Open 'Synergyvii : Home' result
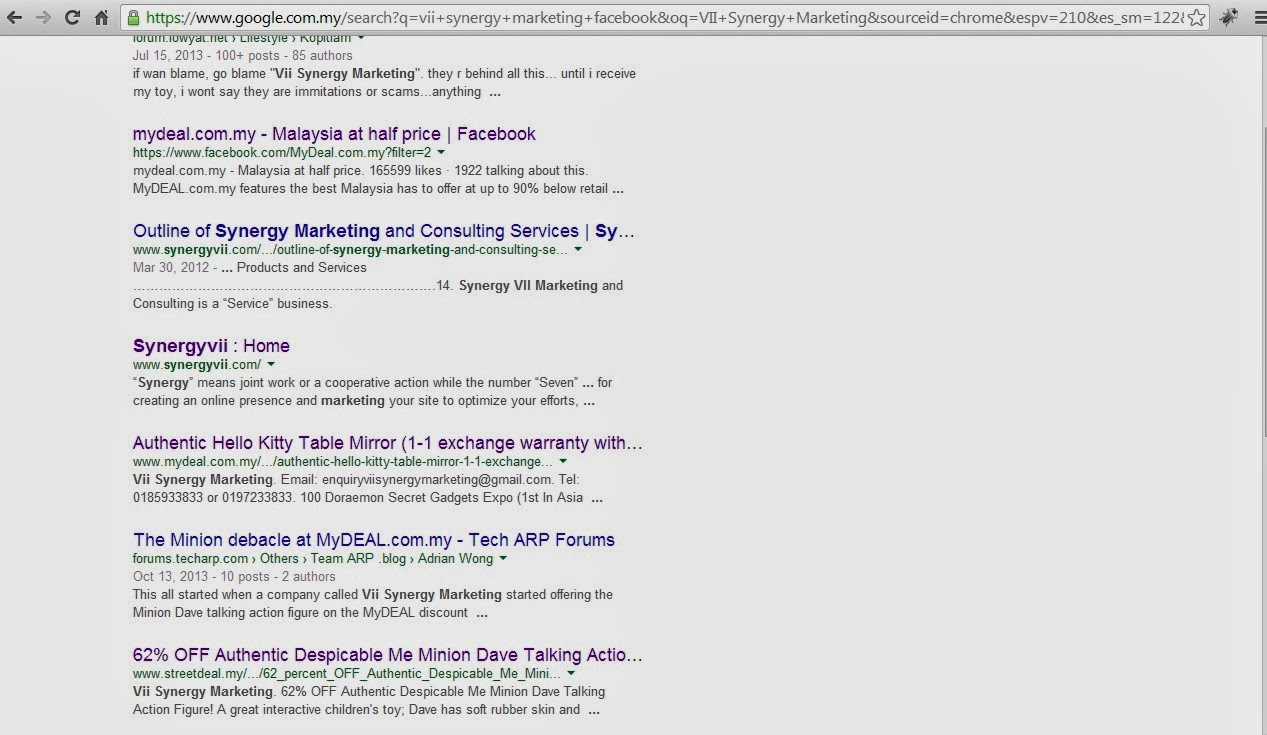Screen dimensions: 1267x735 [211, 346]
